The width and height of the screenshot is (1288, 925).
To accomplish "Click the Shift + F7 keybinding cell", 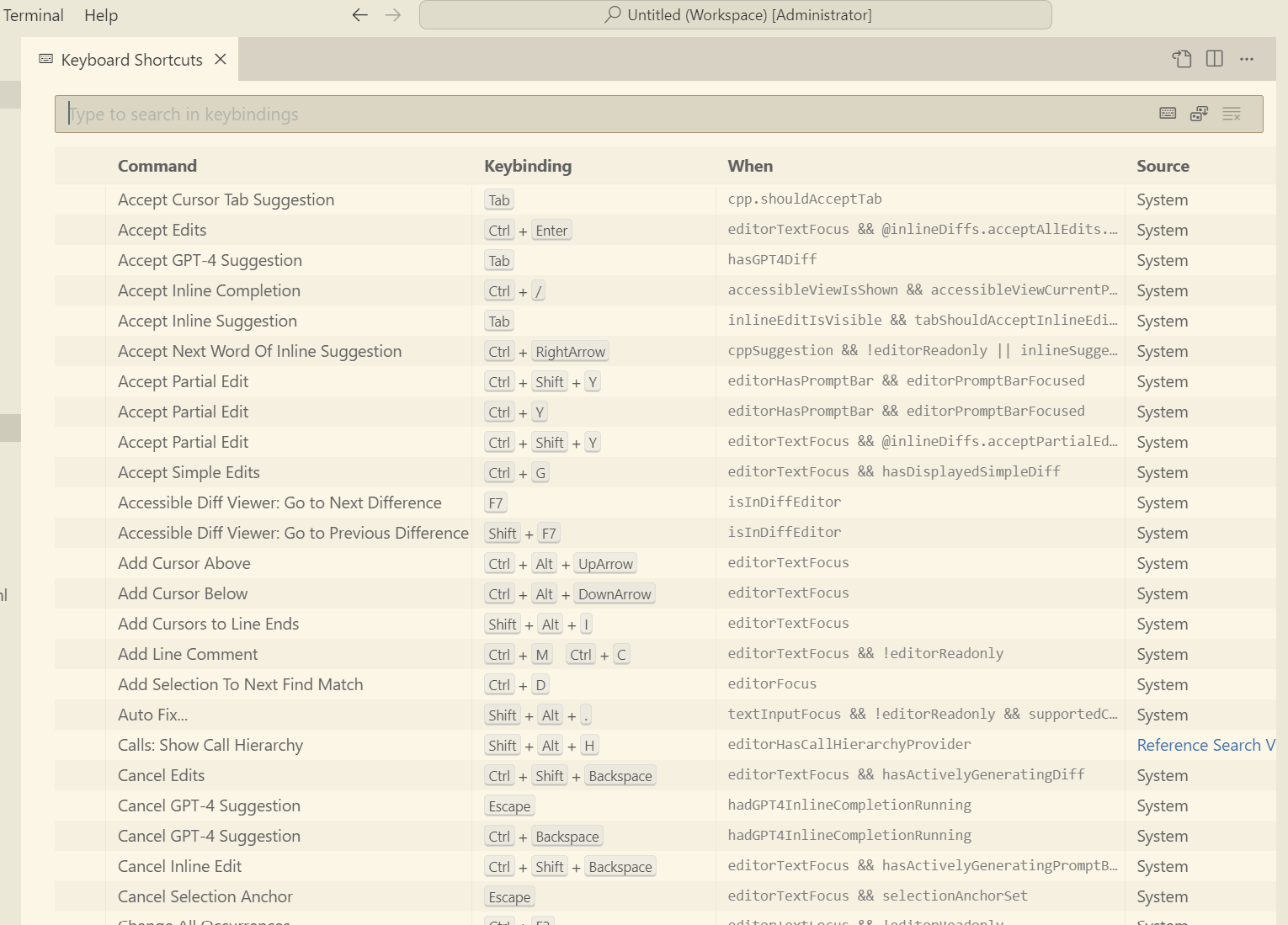I will point(523,534).
